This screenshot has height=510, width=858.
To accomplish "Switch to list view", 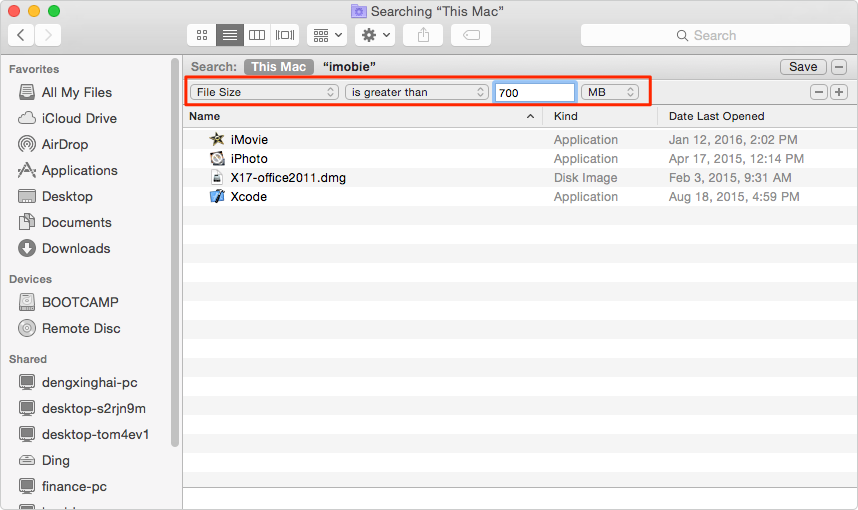I will point(230,36).
